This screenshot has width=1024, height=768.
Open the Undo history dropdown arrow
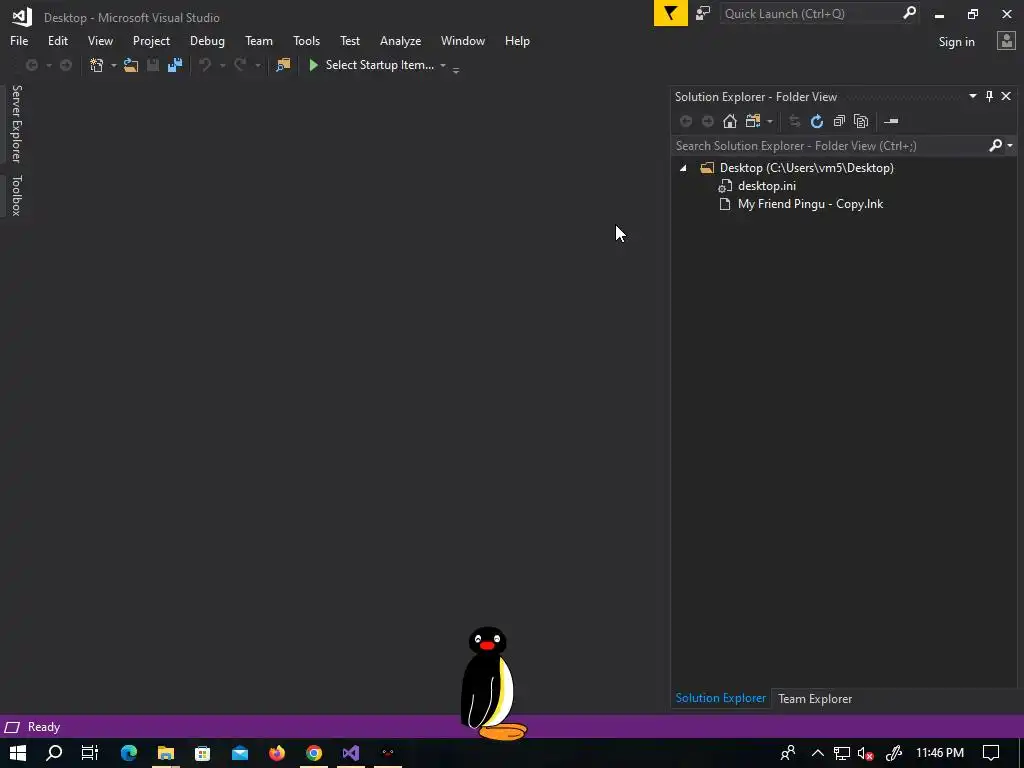(x=223, y=65)
